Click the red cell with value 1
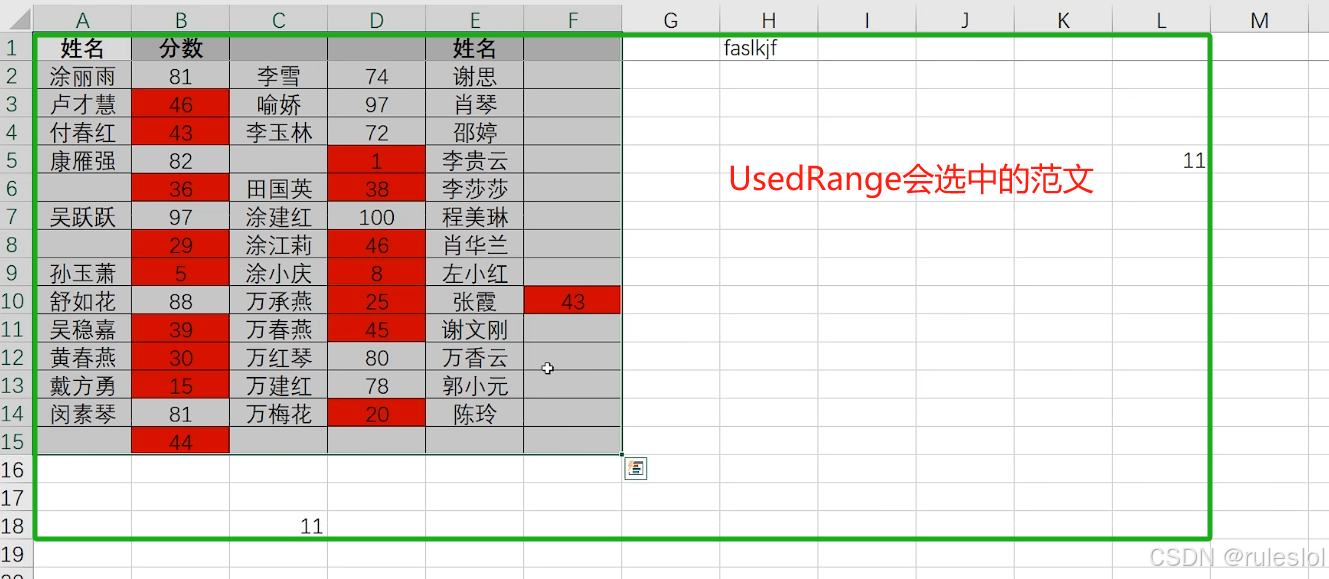Image resolution: width=1329 pixels, height=579 pixels. (377, 160)
